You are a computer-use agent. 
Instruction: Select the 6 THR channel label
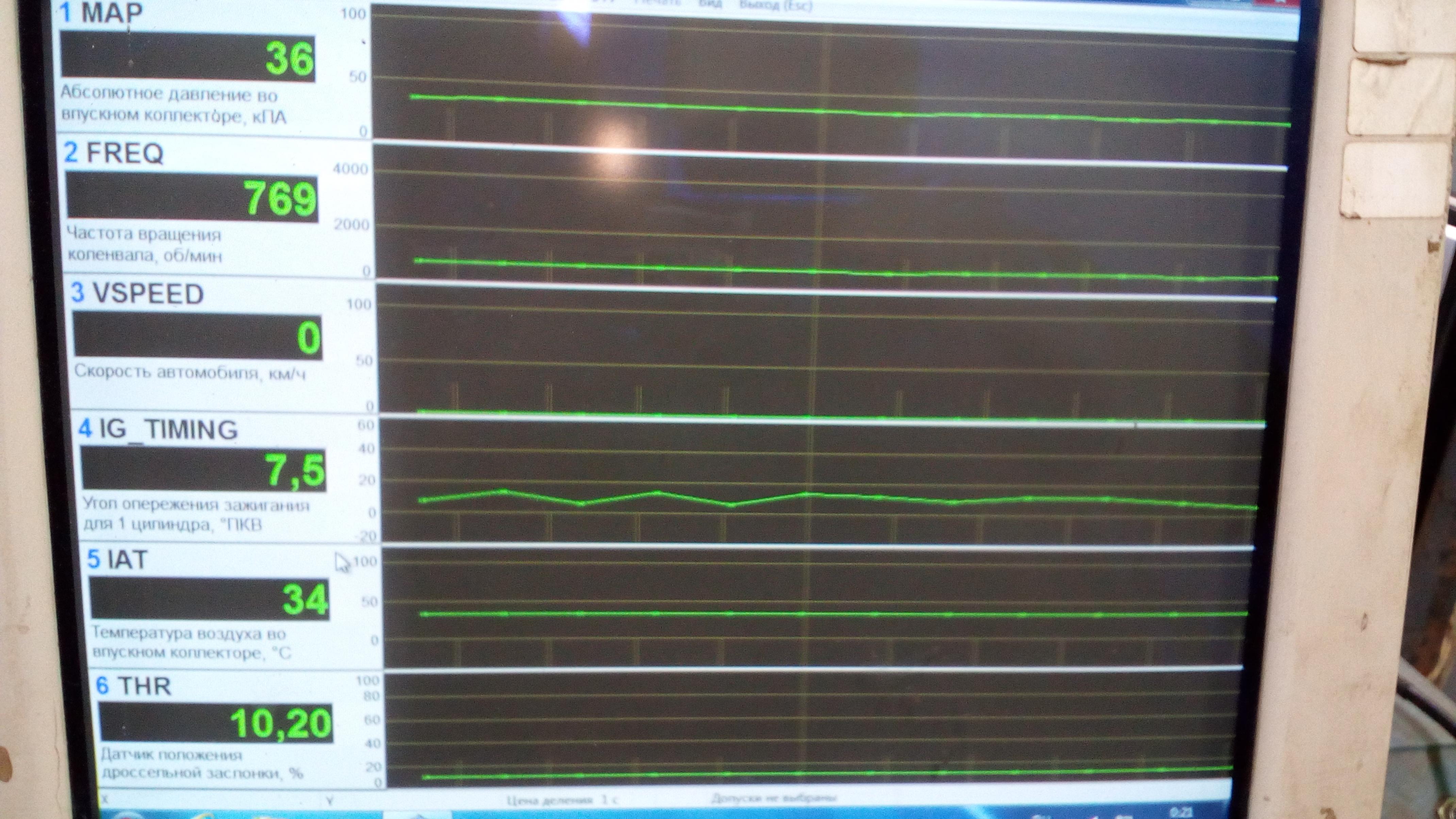click(133, 686)
